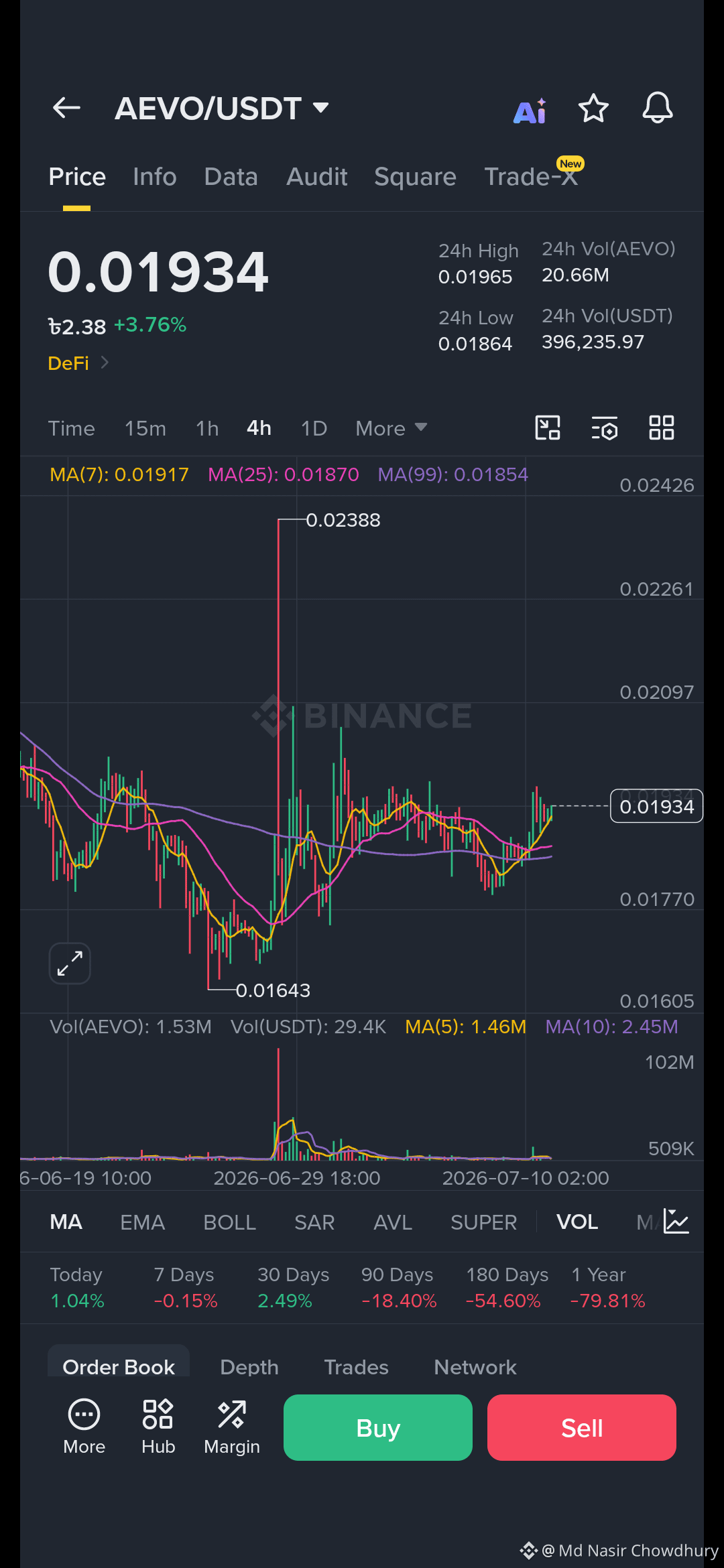Tap the MA(99): 0.01854 legend
724x1568 pixels.
453,474
